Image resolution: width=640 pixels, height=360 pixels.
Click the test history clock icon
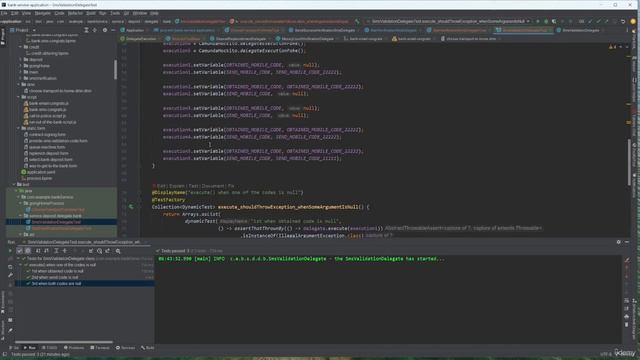click(99, 251)
